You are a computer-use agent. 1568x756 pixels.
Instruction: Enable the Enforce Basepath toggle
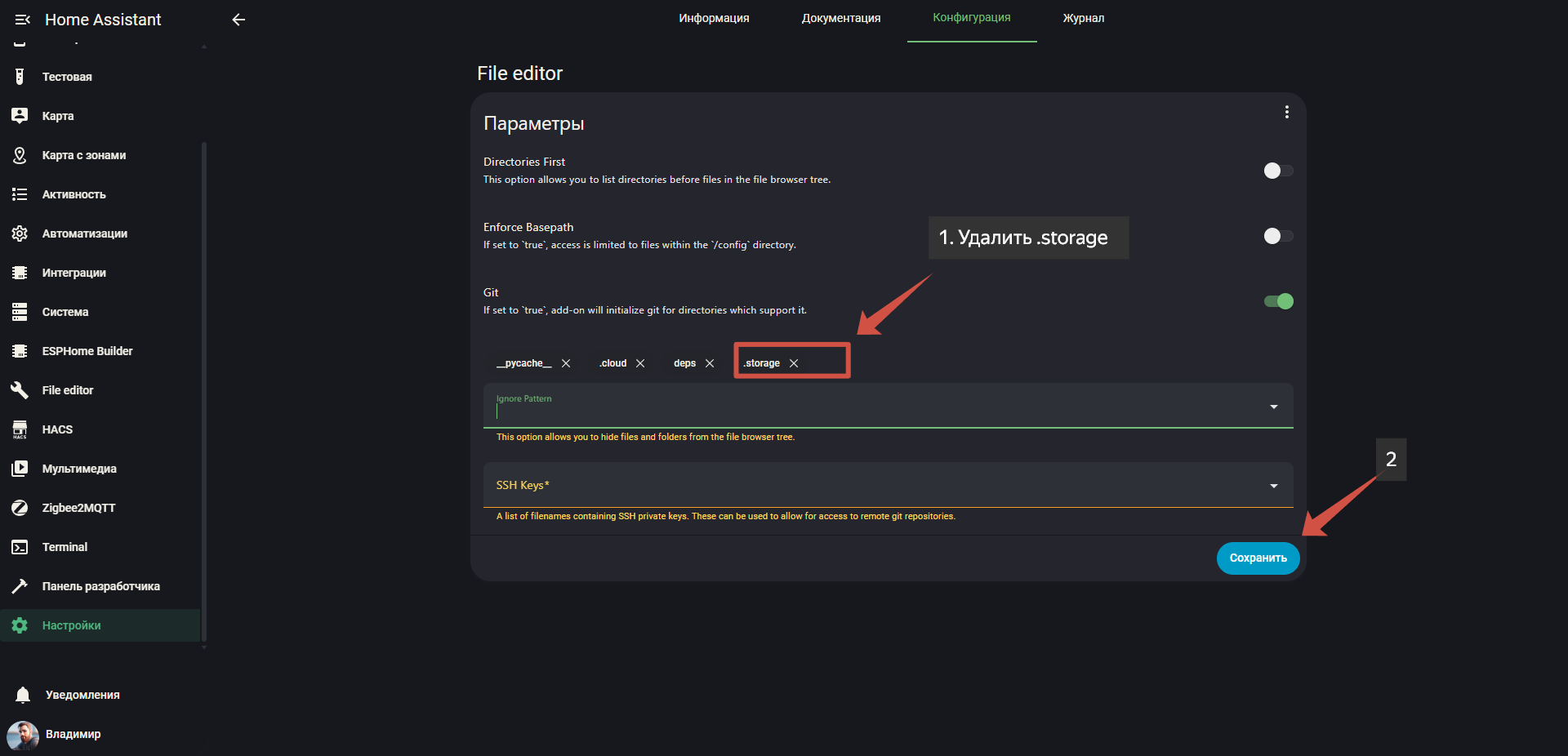(1278, 236)
